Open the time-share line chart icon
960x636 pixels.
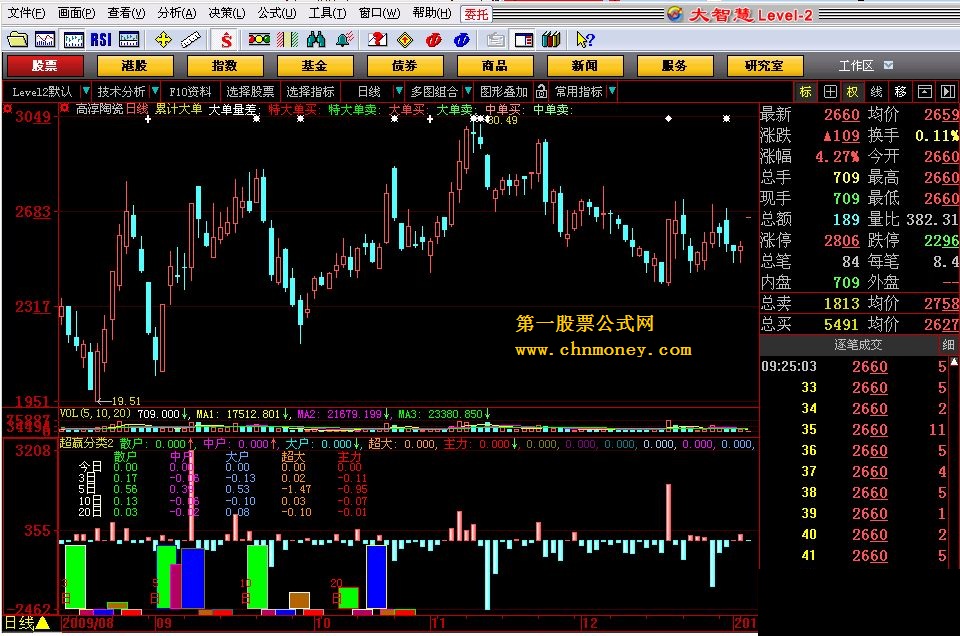45,40
